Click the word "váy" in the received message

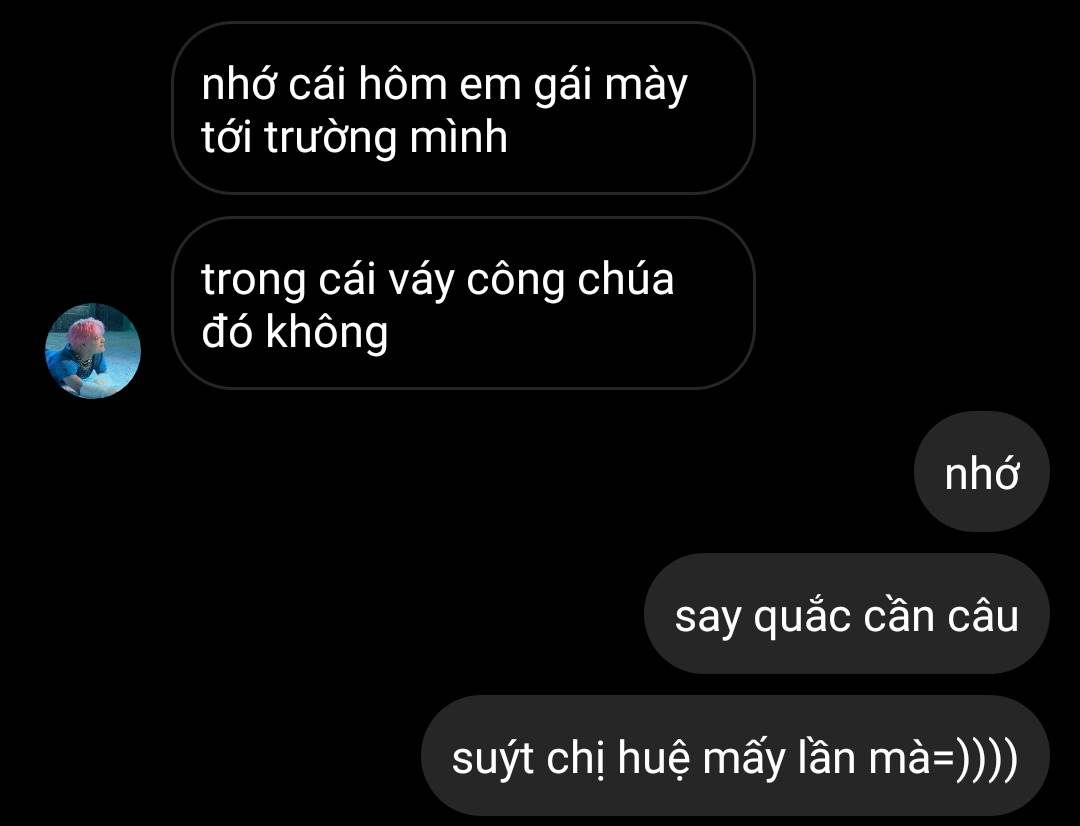click(421, 281)
